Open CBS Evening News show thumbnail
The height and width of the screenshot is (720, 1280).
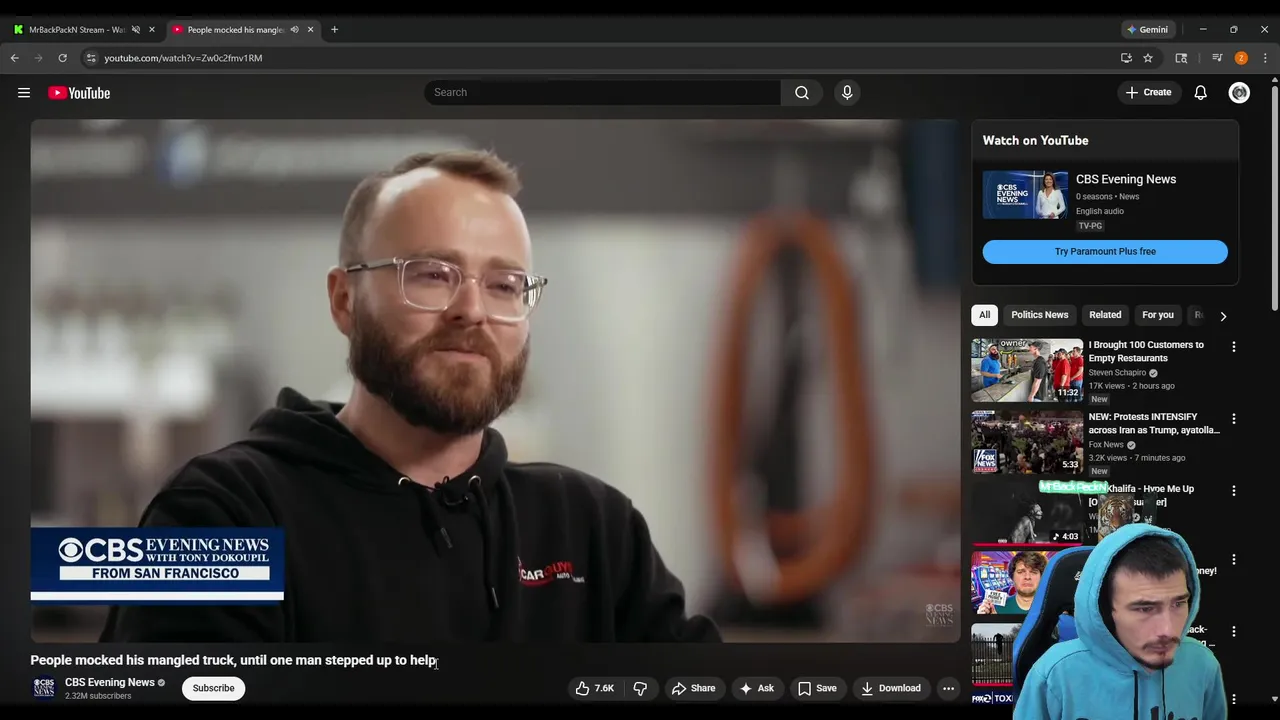(1025, 195)
